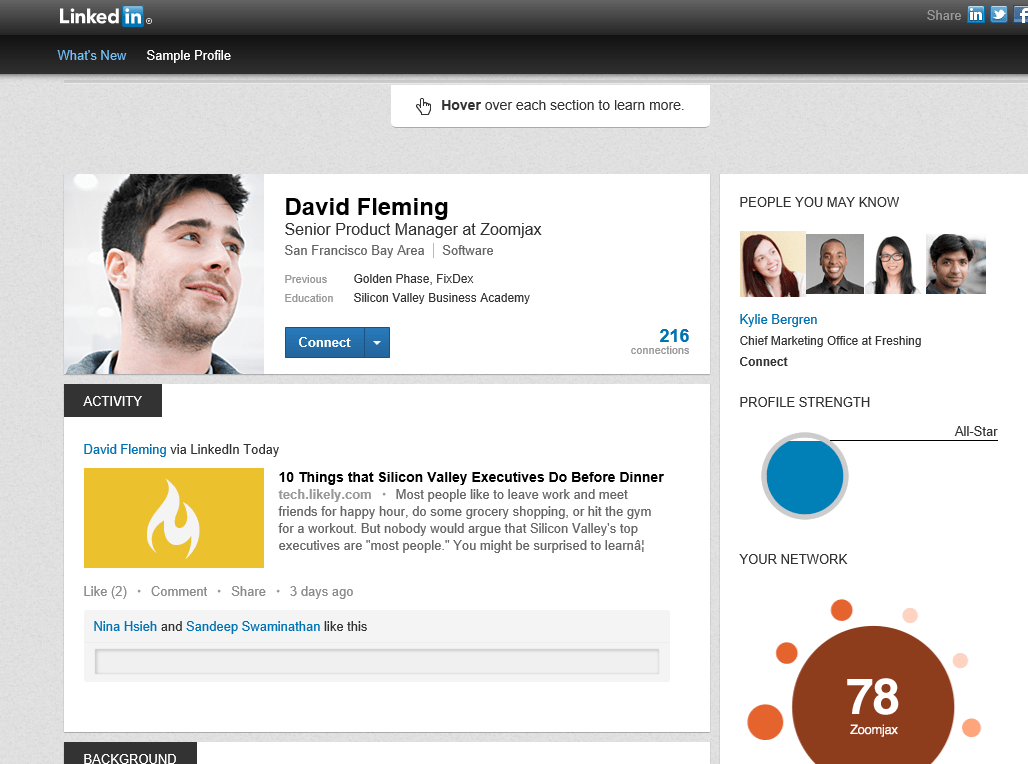Select smiling man in suit photo
Viewport: 1028px width, 764px height.
point(835,264)
